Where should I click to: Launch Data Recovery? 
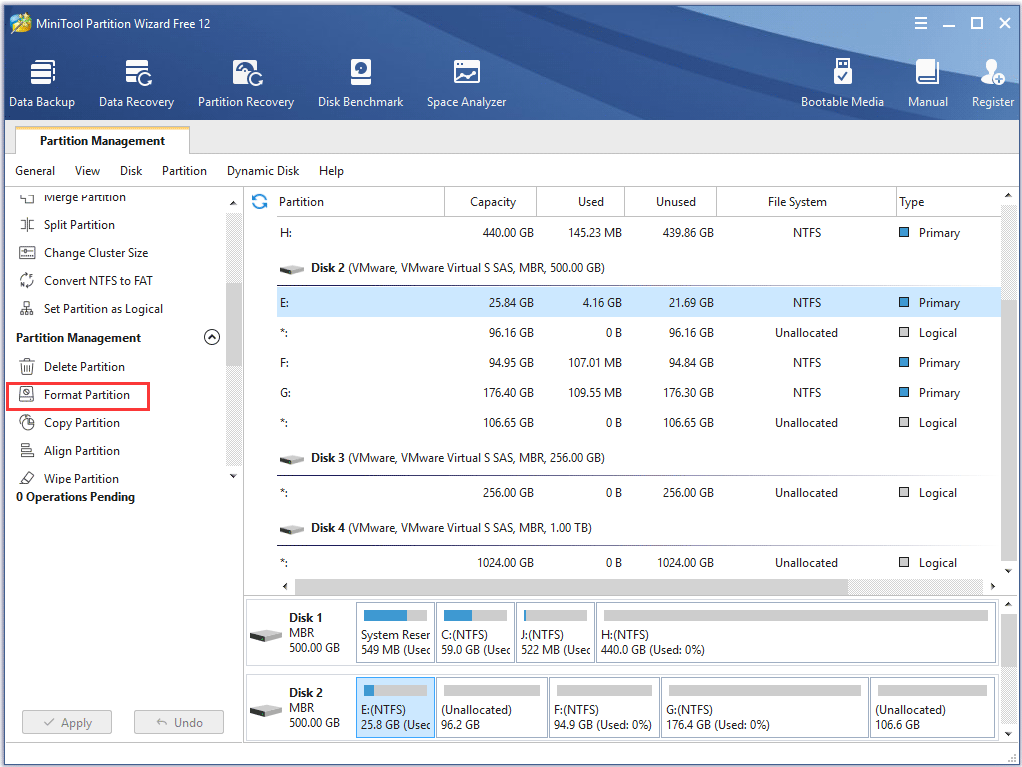tap(136, 80)
